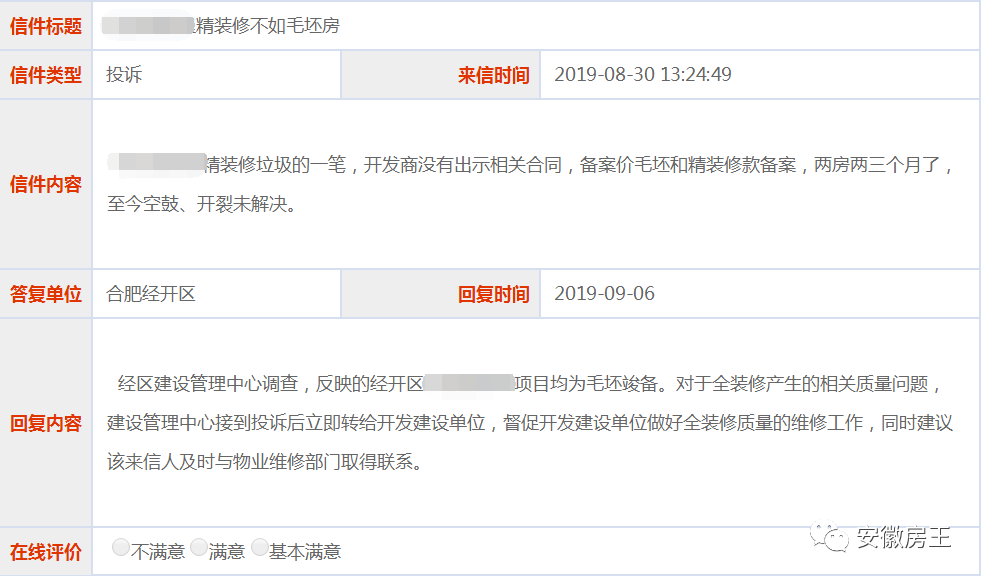
Task: Select the 不满意 radio button
Action: tap(121, 547)
